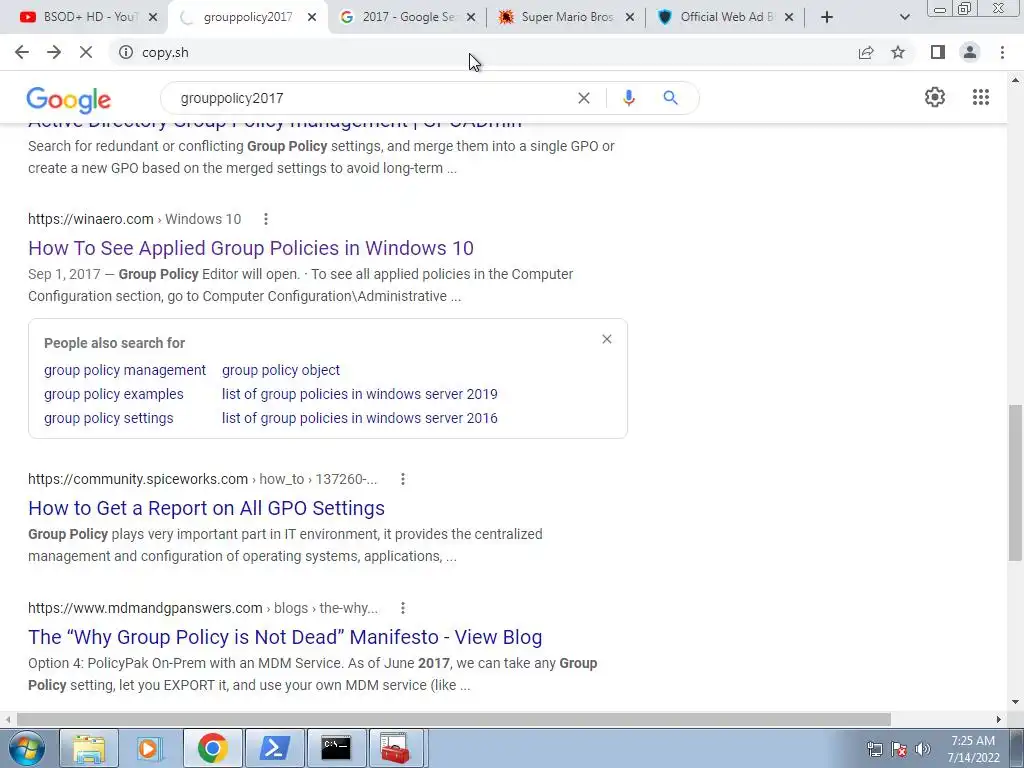
Task: Launch File Explorer from the taskbar
Action: pos(89,748)
